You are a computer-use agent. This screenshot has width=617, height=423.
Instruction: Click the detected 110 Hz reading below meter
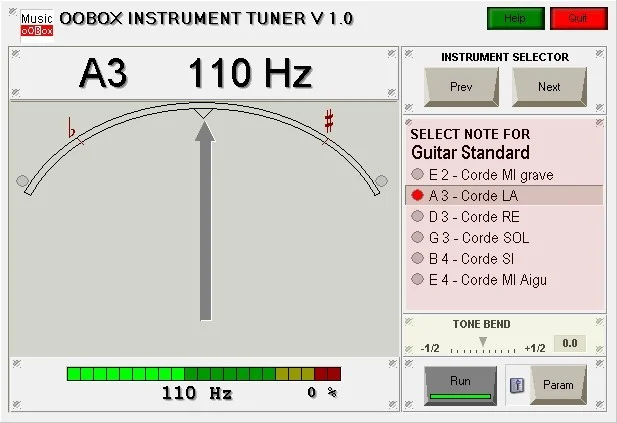[197, 393]
